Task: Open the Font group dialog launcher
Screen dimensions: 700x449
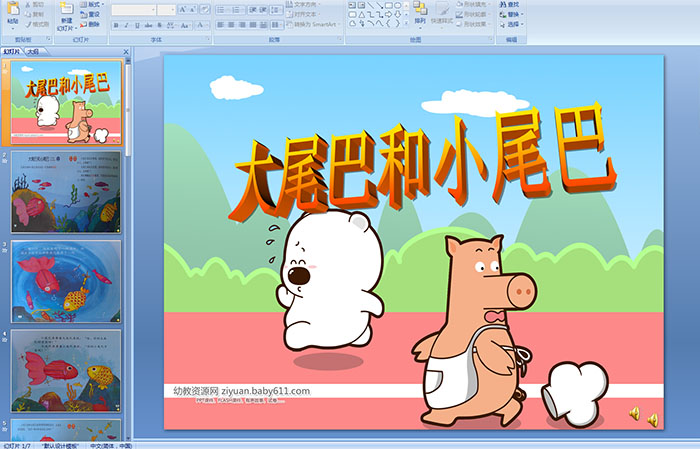Action: click(208, 39)
